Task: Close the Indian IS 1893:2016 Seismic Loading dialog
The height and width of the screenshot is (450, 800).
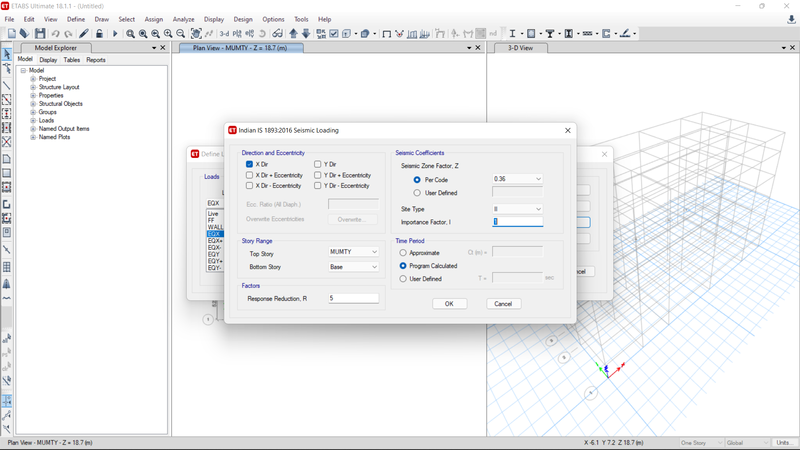Action: click(568, 131)
